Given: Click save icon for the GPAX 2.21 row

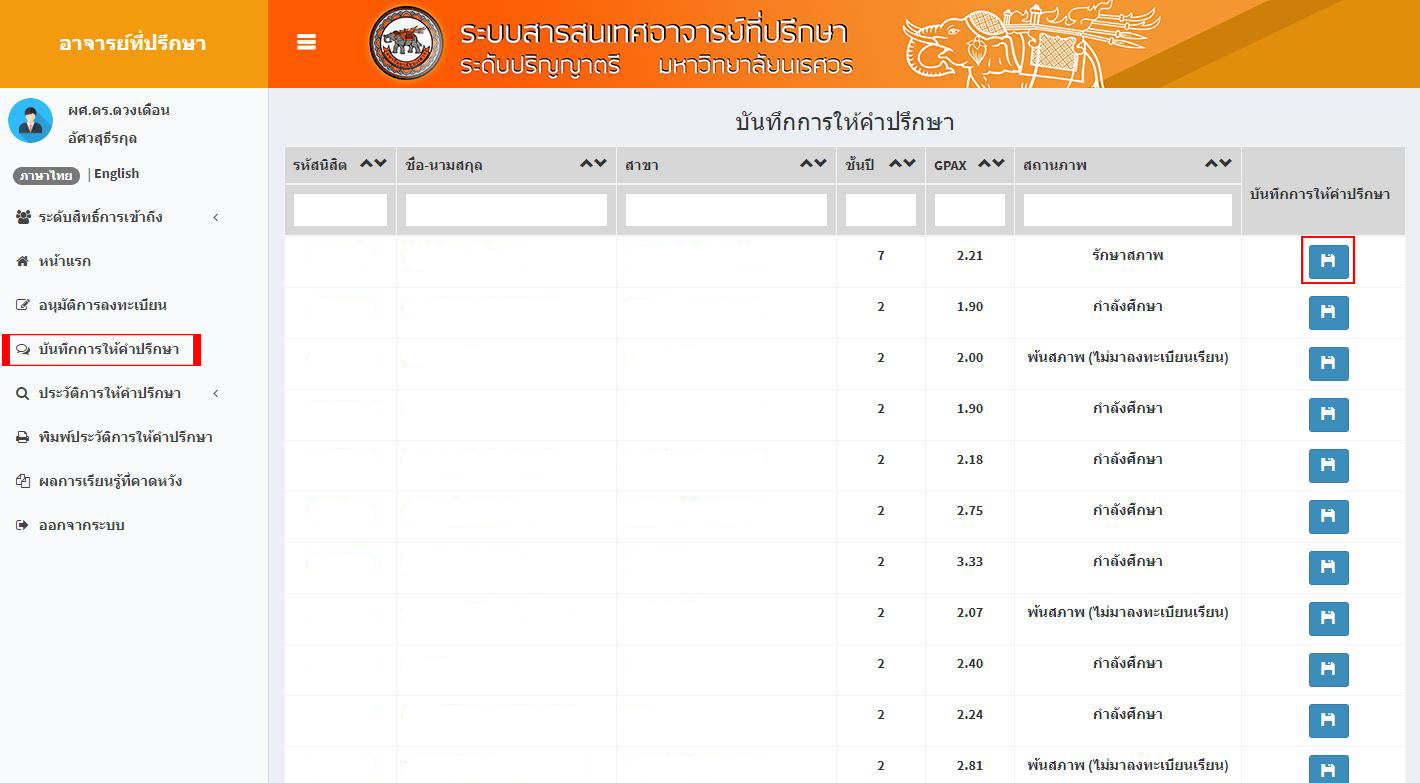Looking at the screenshot, I should click(1328, 261).
